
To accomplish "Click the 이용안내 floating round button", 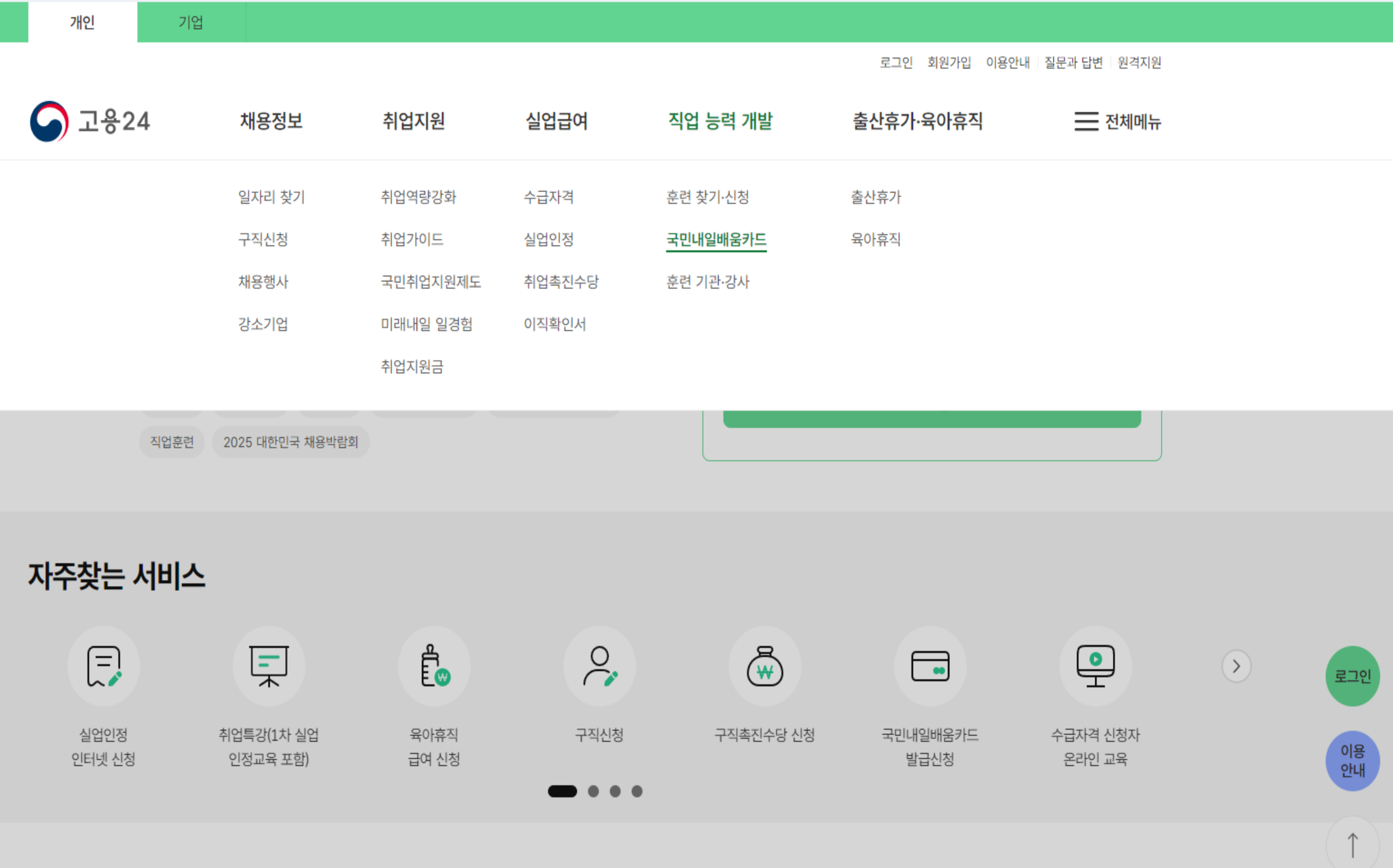I will [1352, 760].
